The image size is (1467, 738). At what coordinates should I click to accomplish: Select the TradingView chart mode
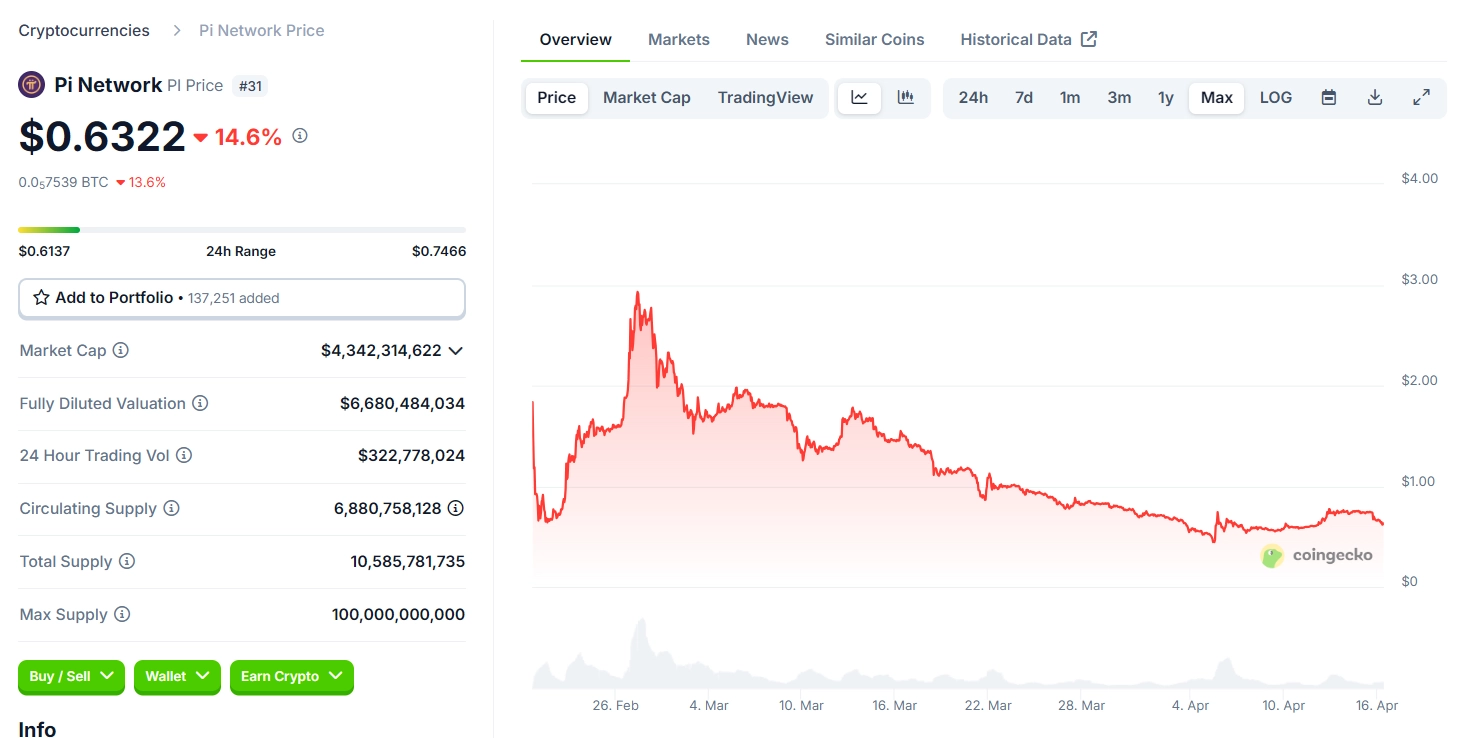(766, 98)
